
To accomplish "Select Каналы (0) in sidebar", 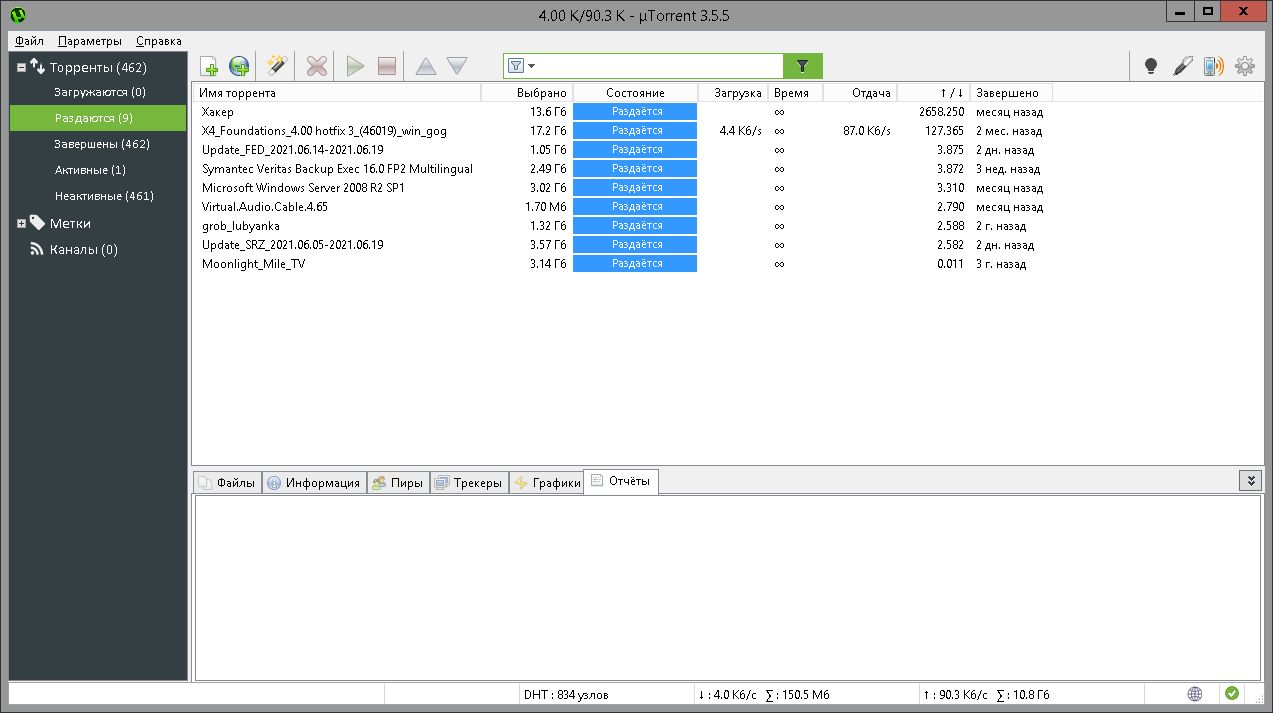I will 83,249.
